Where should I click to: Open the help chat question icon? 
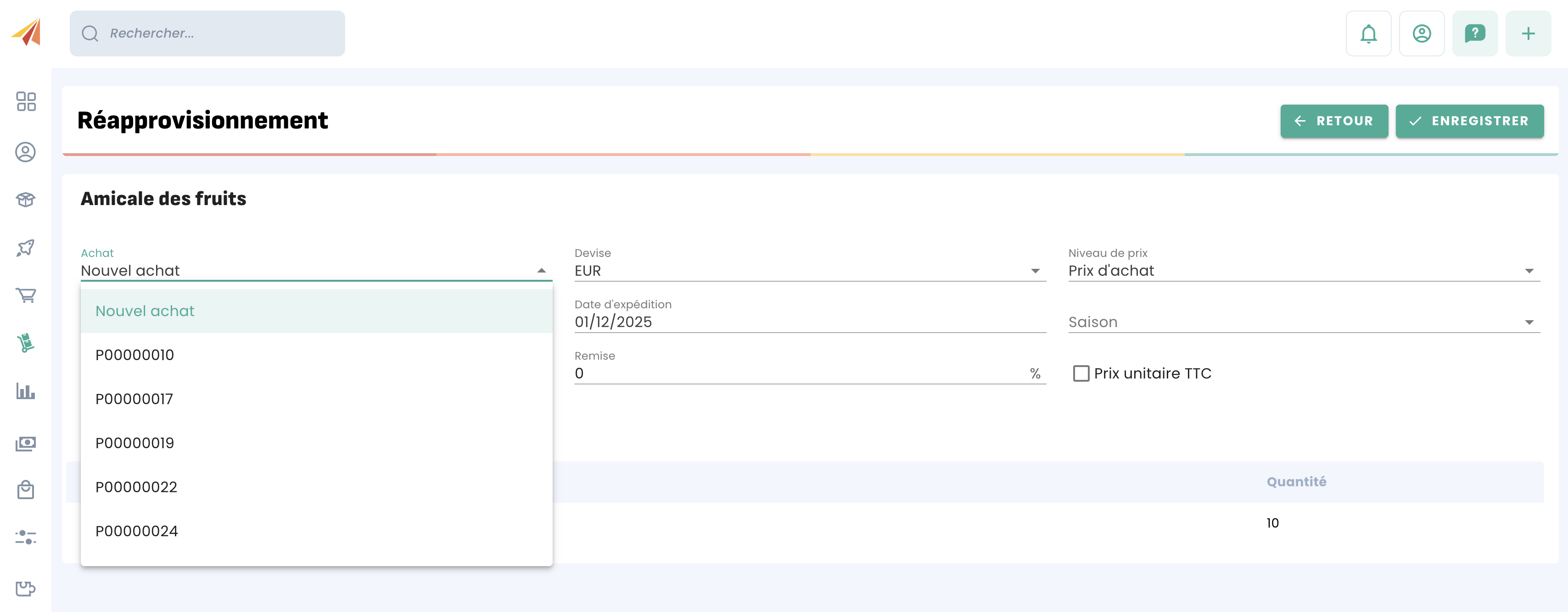click(x=1474, y=33)
